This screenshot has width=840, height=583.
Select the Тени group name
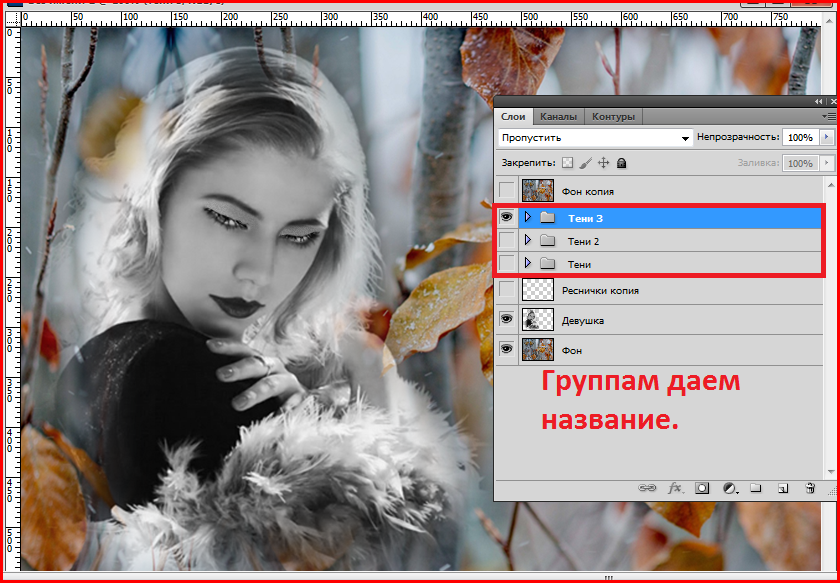(579, 264)
